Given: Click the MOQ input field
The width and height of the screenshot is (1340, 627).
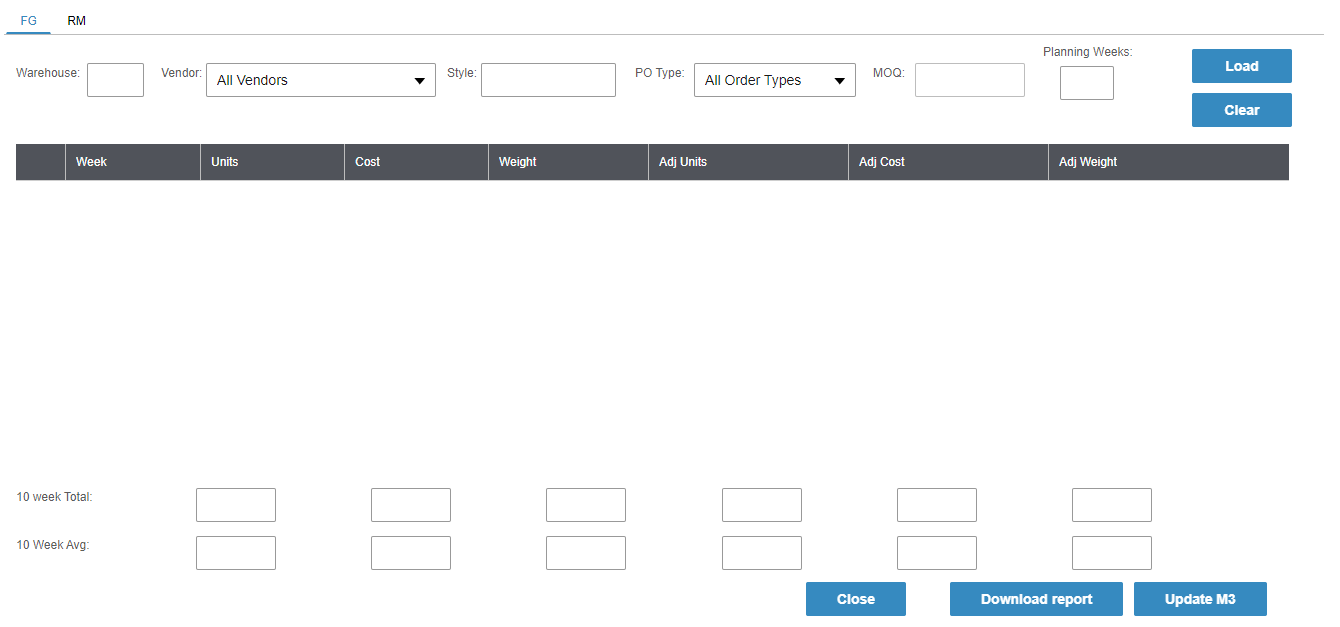Looking at the screenshot, I should tap(970, 80).
